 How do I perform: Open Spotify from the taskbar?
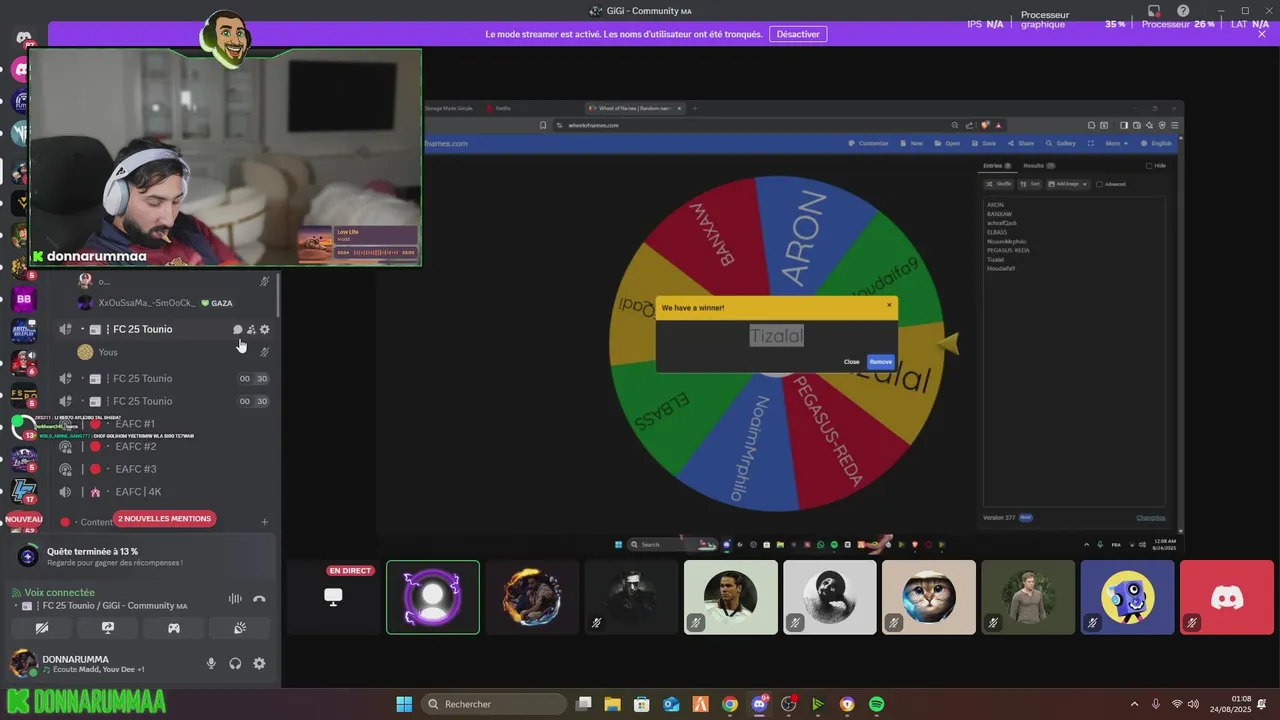876,704
